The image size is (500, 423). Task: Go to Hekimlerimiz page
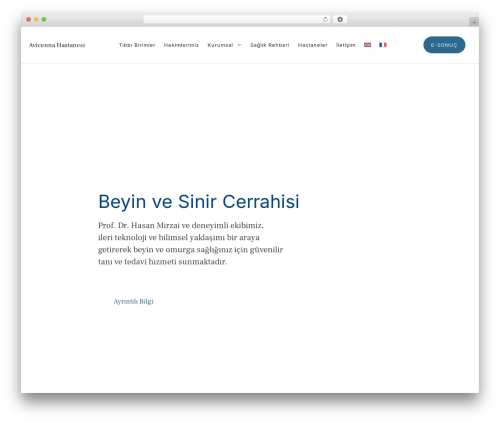[x=181, y=45]
